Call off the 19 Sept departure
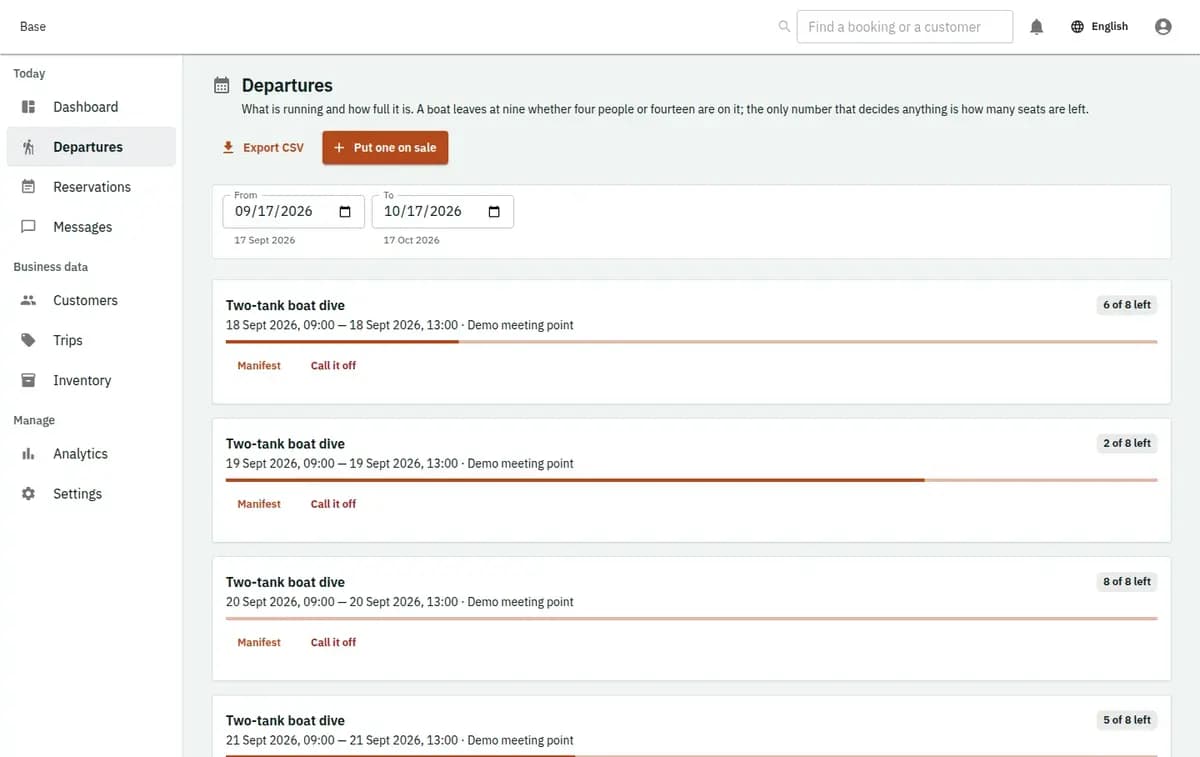The width and height of the screenshot is (1200, 757). [x=333, y=504]
